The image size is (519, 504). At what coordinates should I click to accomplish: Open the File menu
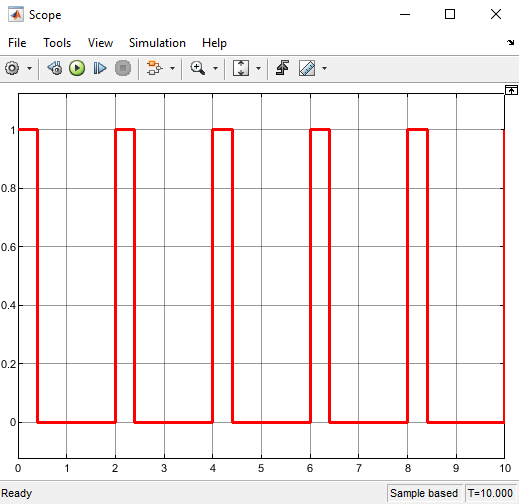coord(17,43)
